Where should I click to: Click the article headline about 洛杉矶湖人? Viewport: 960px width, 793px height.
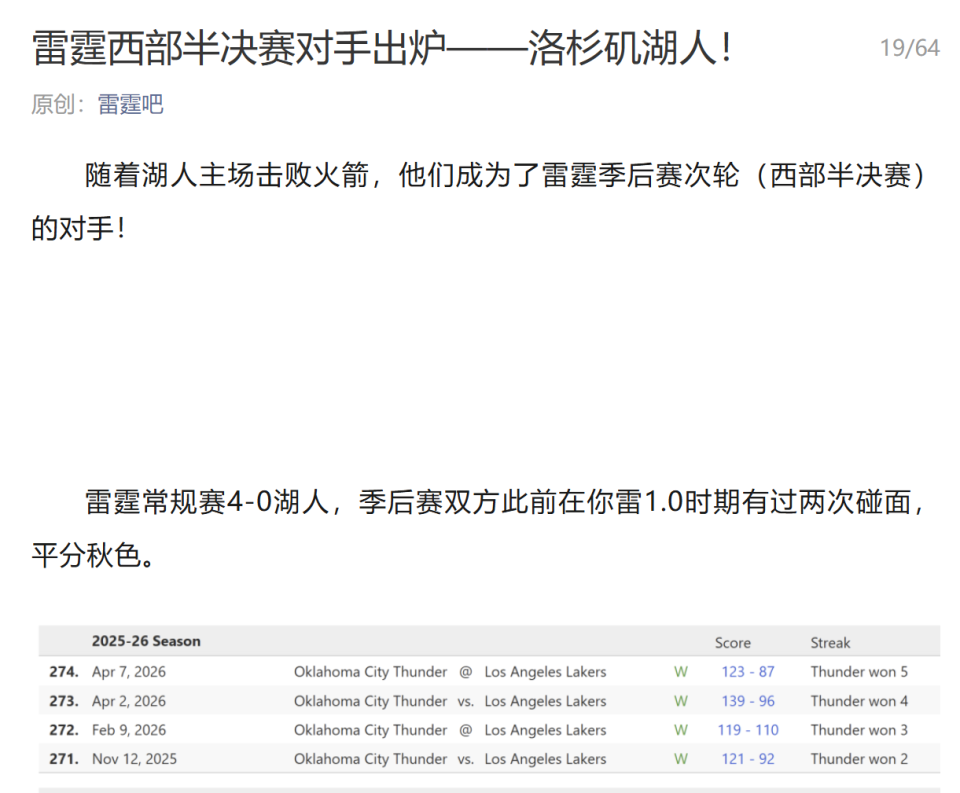381,48
